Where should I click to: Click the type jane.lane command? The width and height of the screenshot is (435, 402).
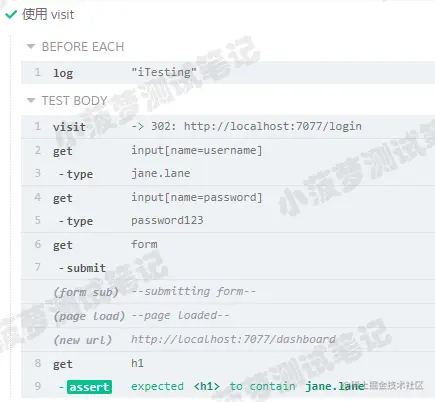(228, 174)
